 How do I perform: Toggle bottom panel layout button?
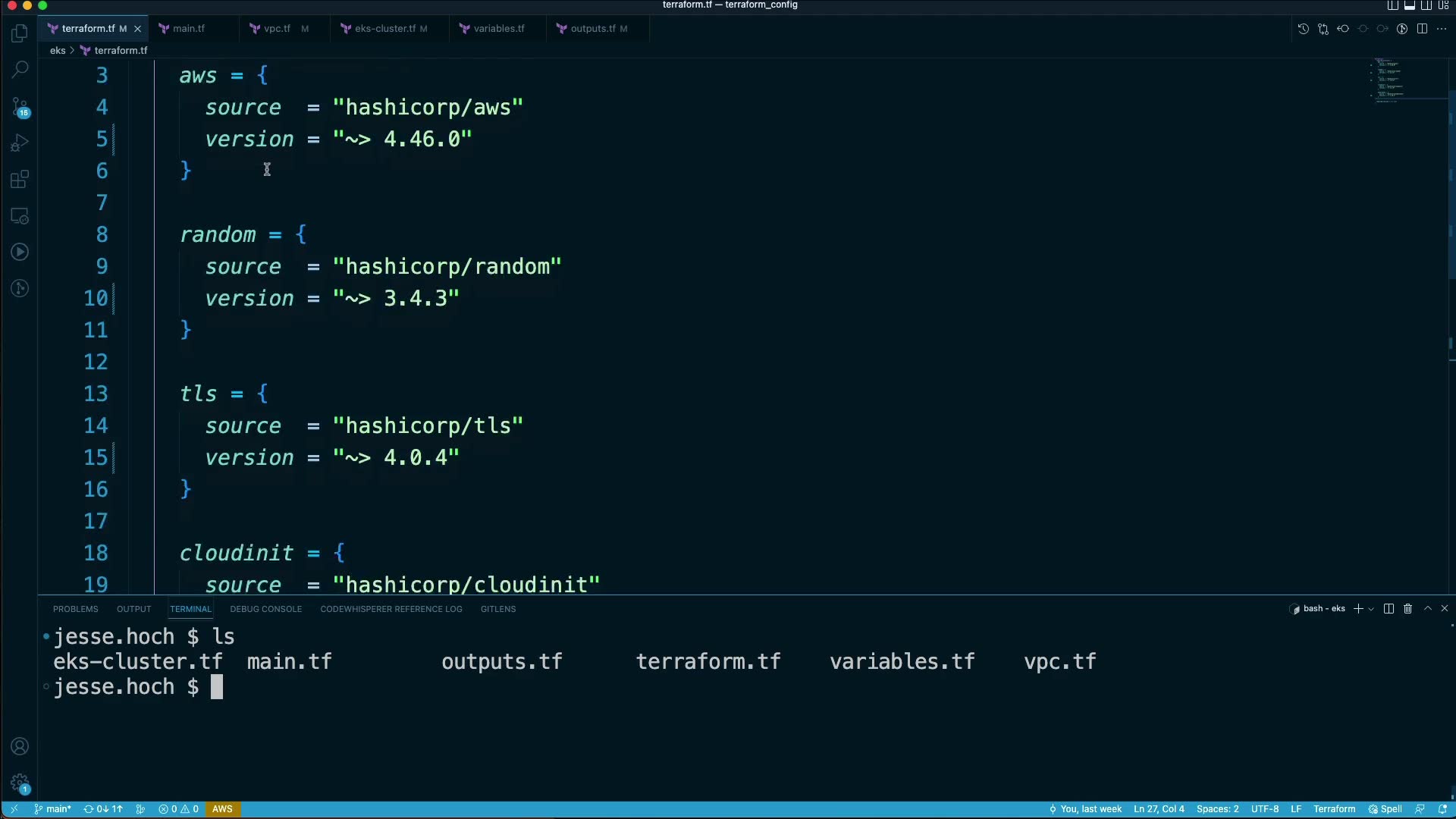tap(1410, 5)
